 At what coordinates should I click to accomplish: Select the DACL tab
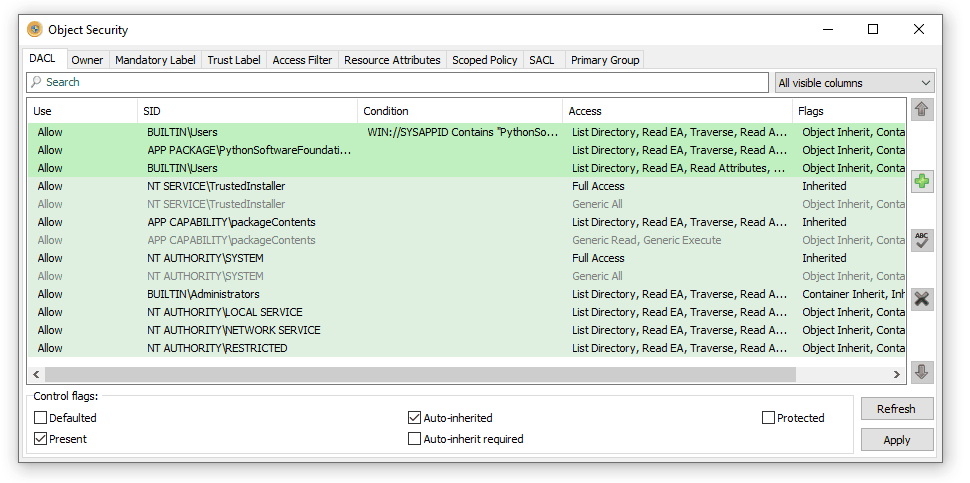click(x=43, y=59)
